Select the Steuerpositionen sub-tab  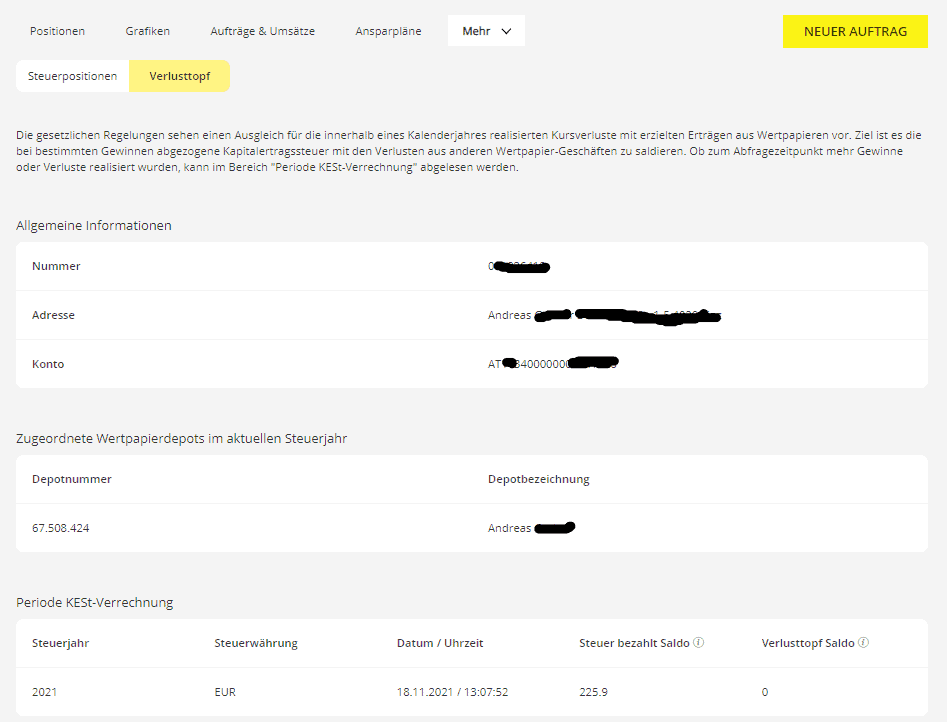click(73, 76)
